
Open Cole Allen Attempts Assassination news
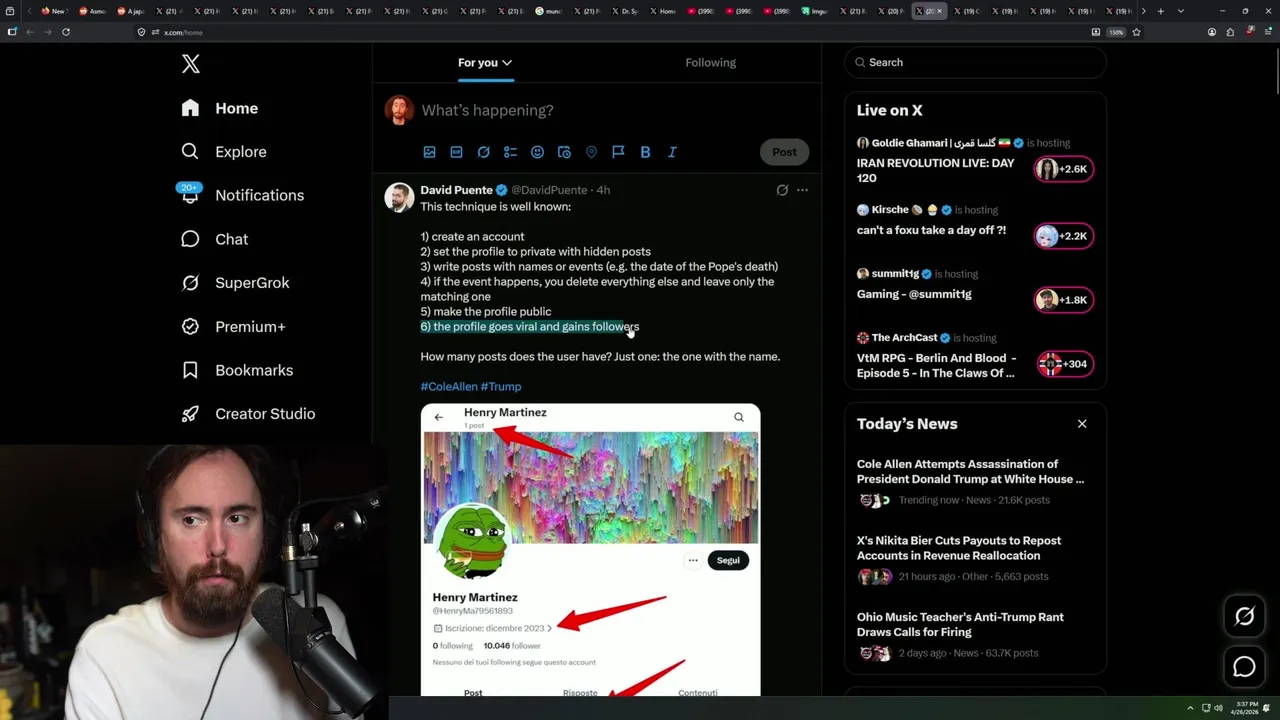(x=970, y=471)
